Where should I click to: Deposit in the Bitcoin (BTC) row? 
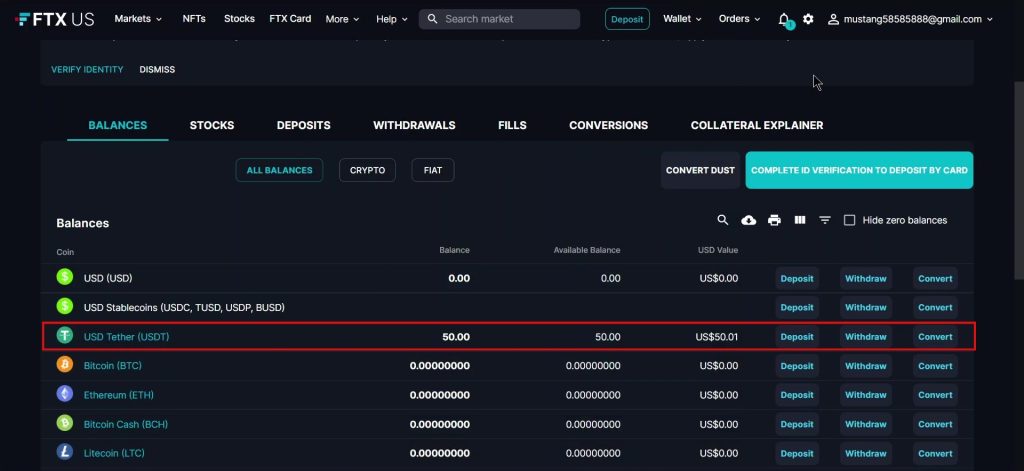(797, 366)
